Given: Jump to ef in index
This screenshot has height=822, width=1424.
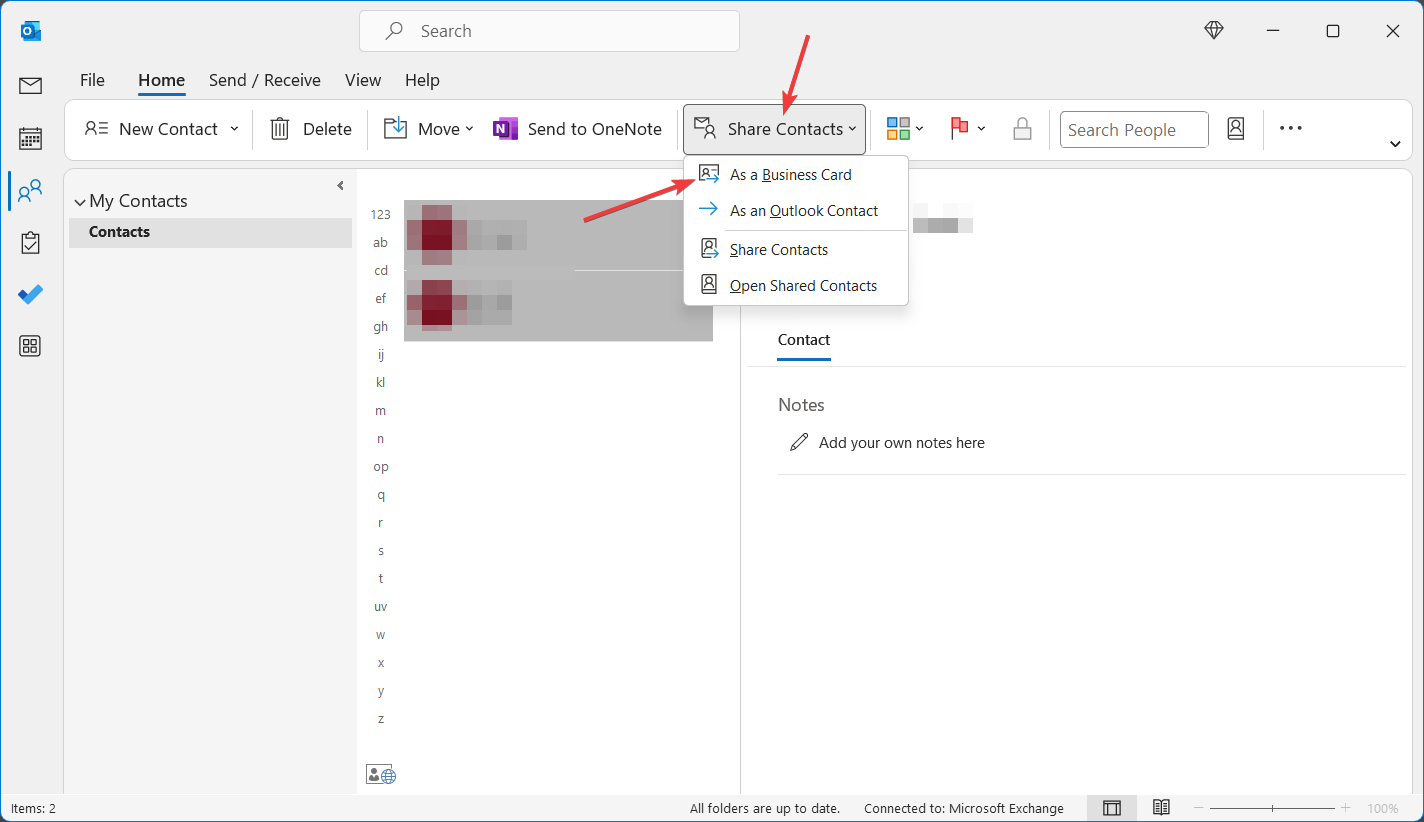Looking at the screenshot, I should [x=380, y=298].
